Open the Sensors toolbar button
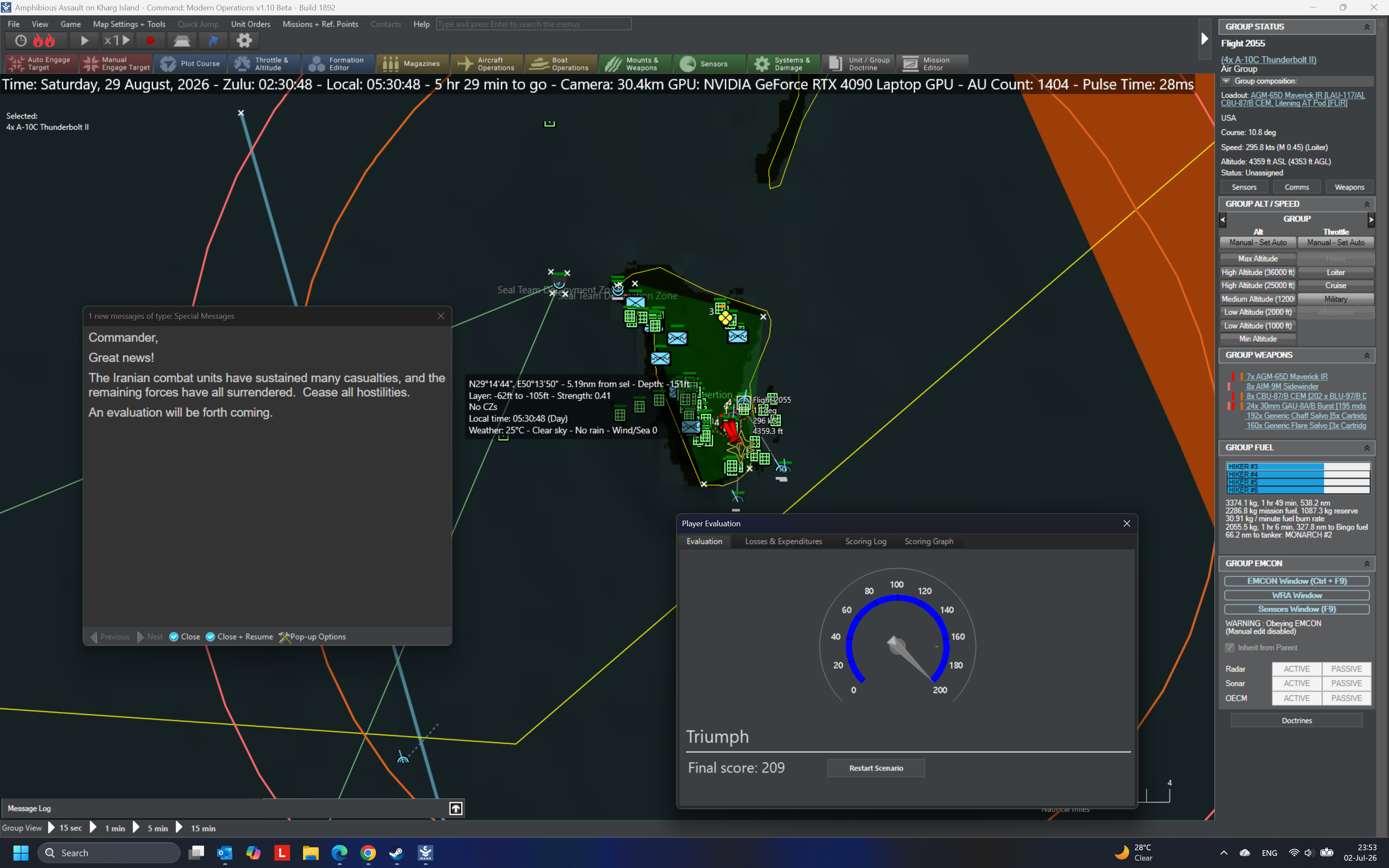The height and width of the screenshot is (868, 1389). pos(709,64)
